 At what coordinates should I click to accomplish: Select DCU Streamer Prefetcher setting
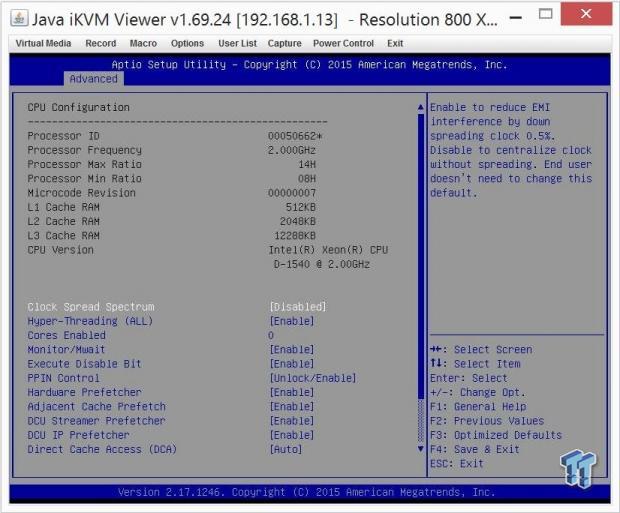pos(96,421)
